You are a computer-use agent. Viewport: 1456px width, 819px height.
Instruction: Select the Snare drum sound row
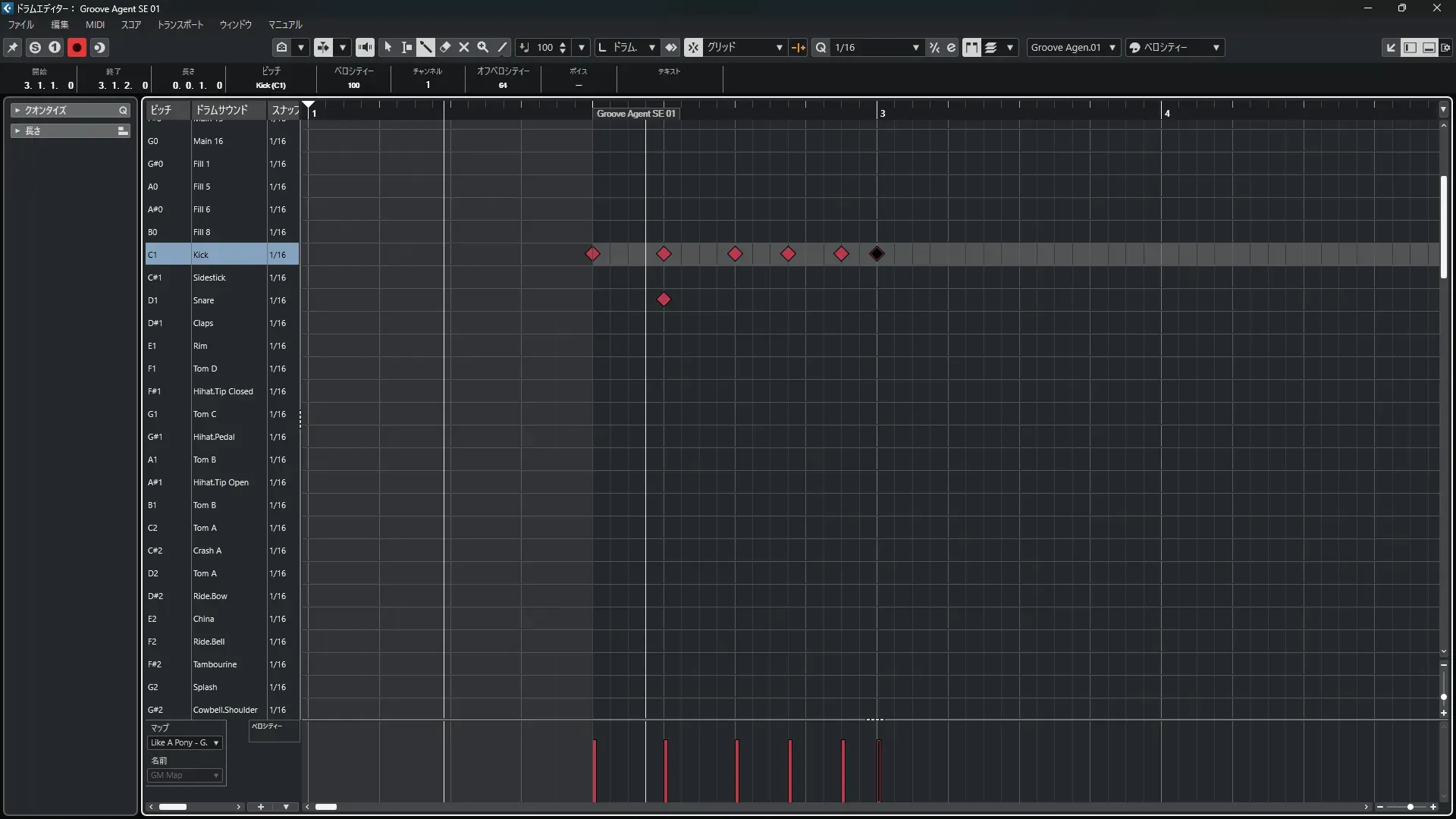coord(203,300)
